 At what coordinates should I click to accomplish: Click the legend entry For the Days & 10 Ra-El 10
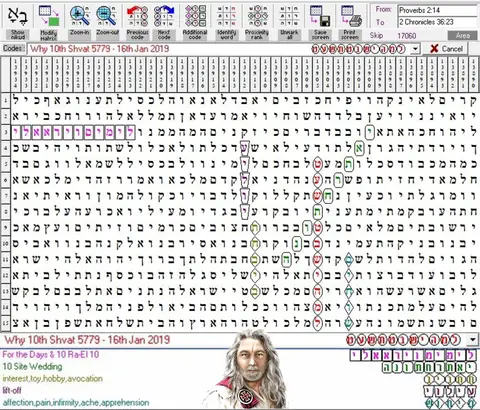[x=51, y=354]
